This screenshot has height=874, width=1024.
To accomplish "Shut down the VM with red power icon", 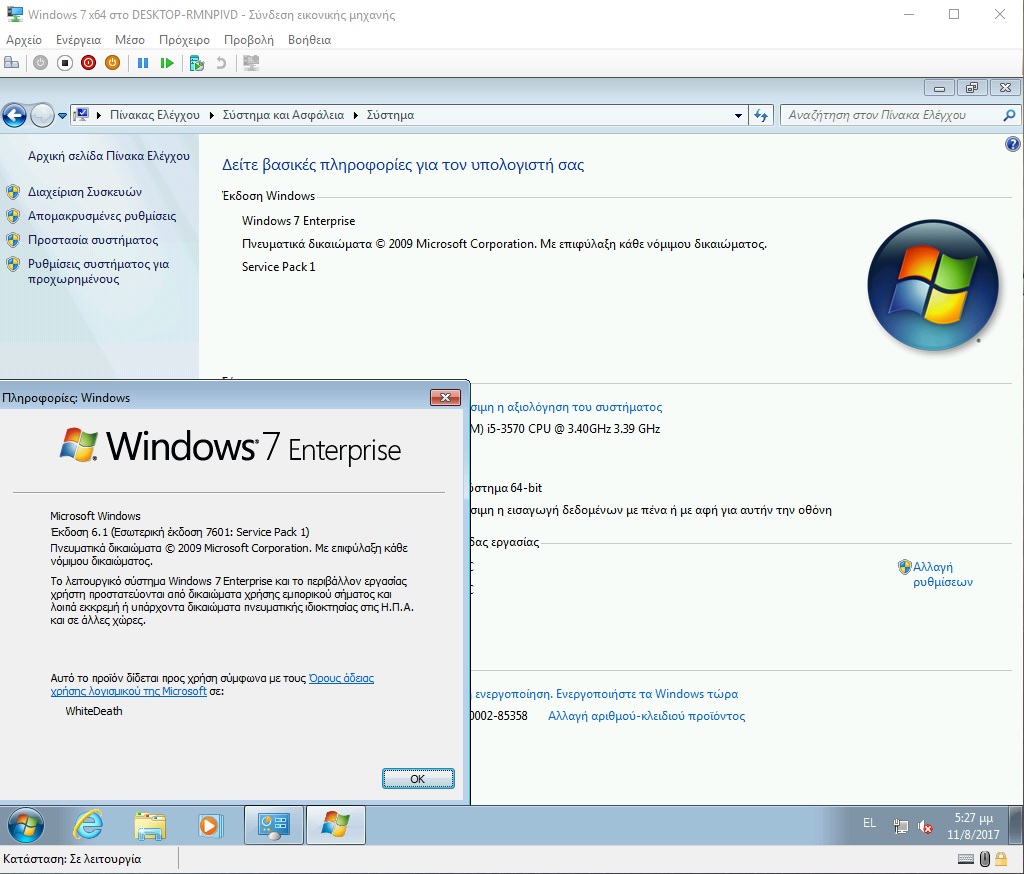I will click(88, 63).
